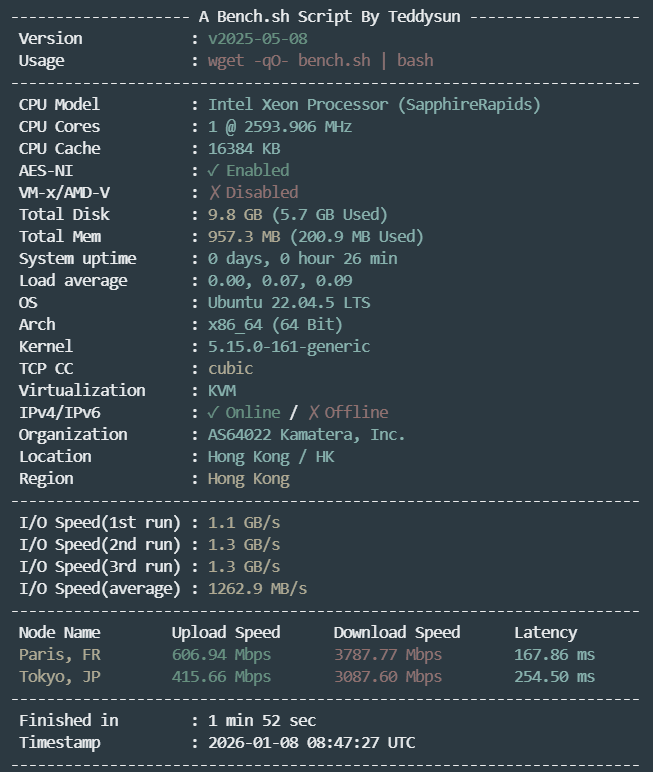Click the Download Speed column header
This screenshot has width=653, height=772.
[x=397, y=632]
